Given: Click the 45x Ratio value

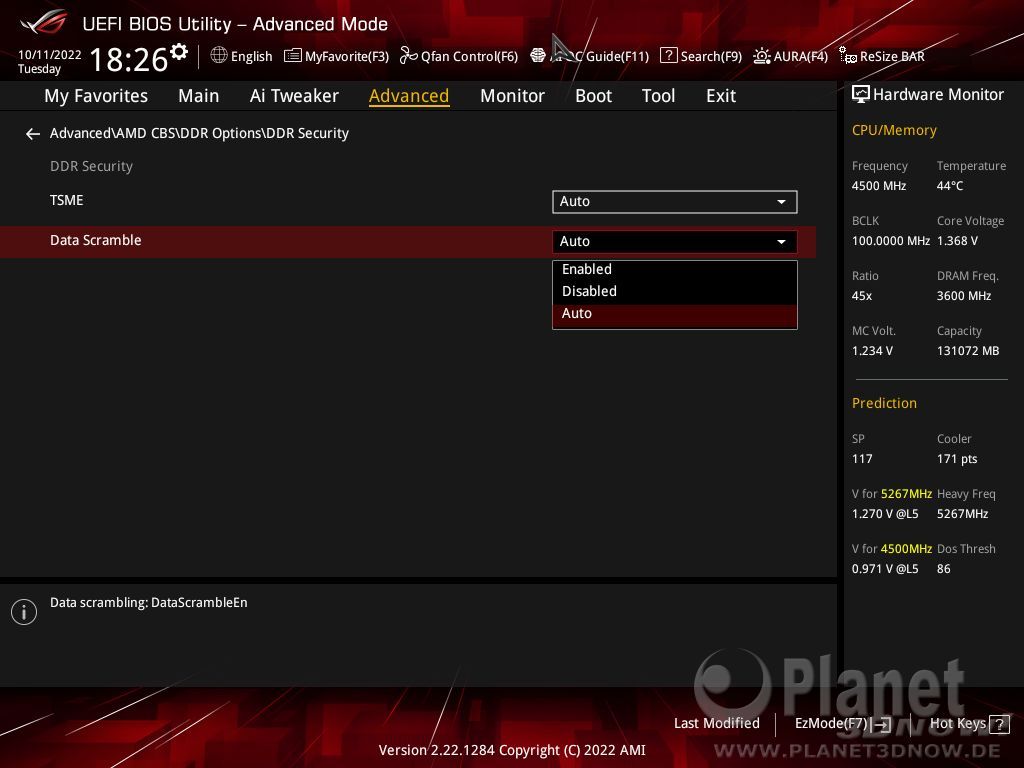Looking at the screenshot, I should pos(861,296).
